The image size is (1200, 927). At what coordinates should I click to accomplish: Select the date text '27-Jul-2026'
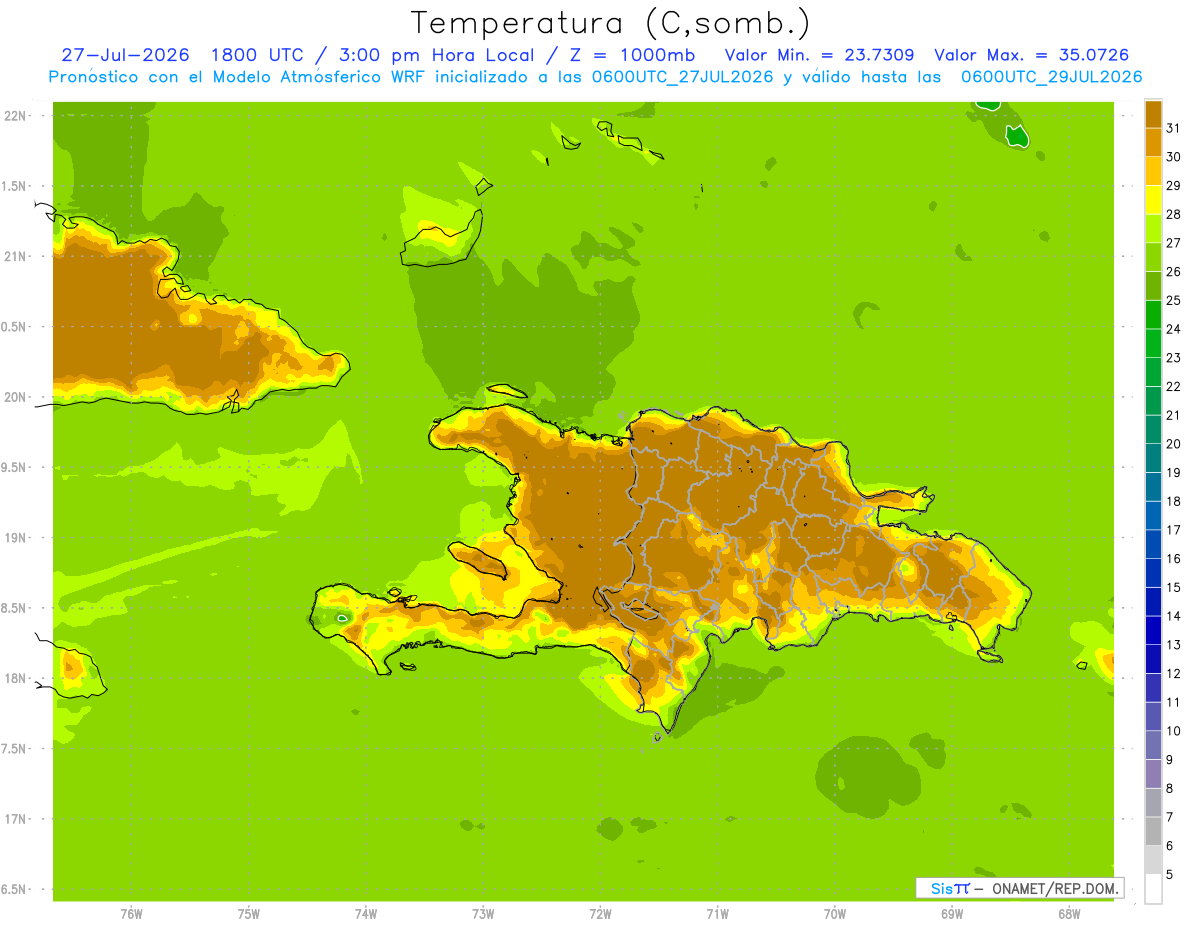click(x=125, y=55)
